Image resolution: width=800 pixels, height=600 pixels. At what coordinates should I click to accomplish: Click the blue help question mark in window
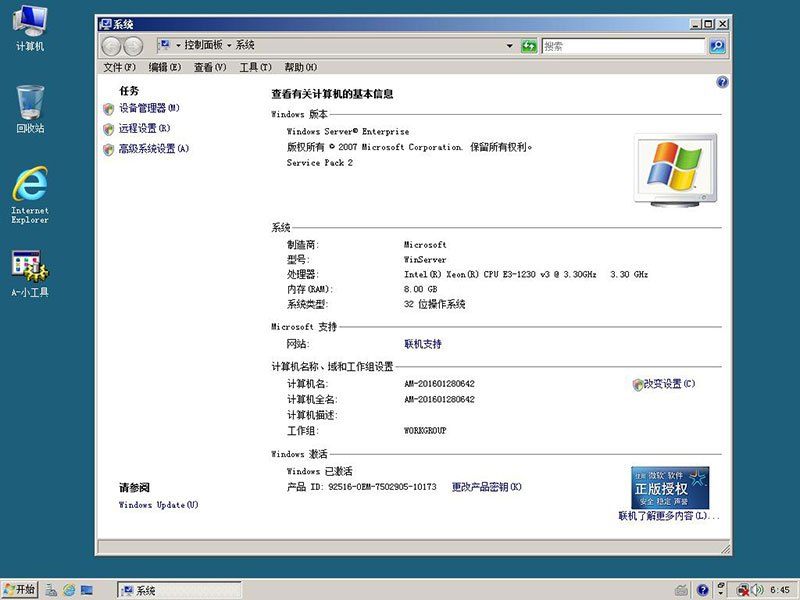(x=722, y=82)
